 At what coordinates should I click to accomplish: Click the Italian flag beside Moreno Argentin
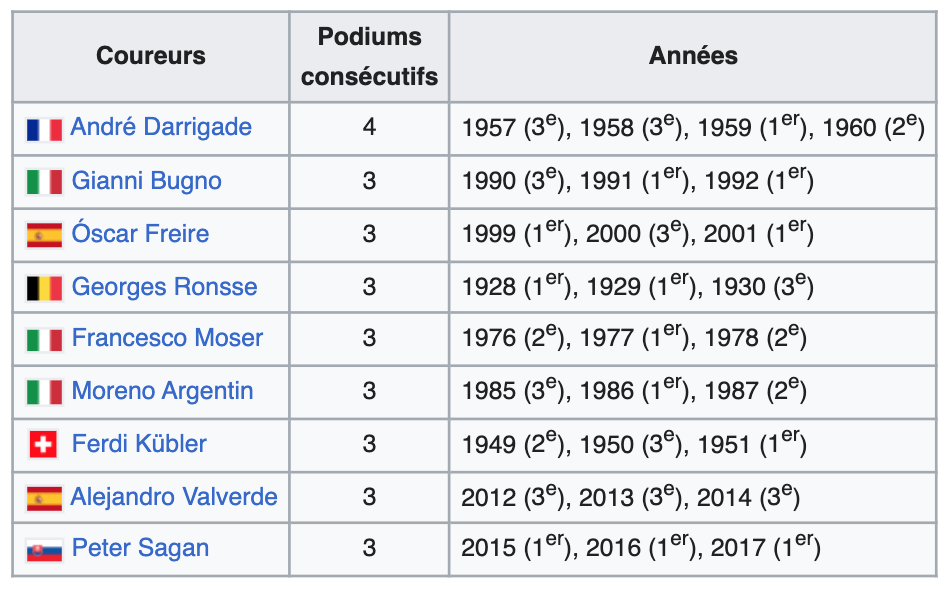[x=44, y=392]
